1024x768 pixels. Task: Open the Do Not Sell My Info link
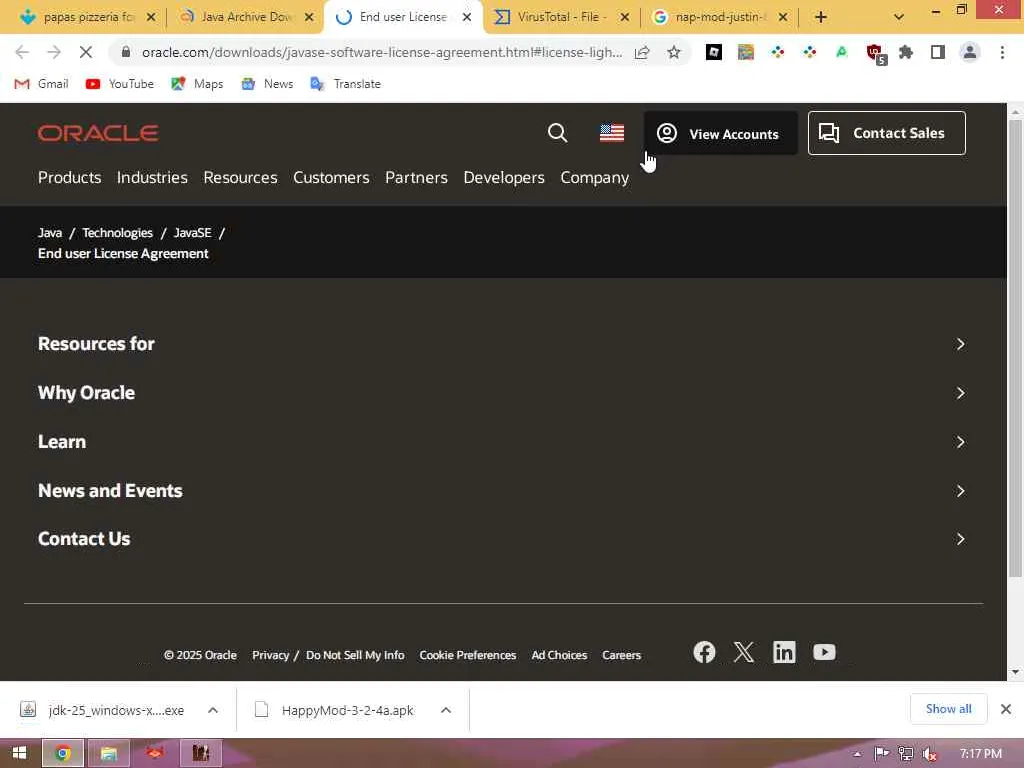click(355, 655)
